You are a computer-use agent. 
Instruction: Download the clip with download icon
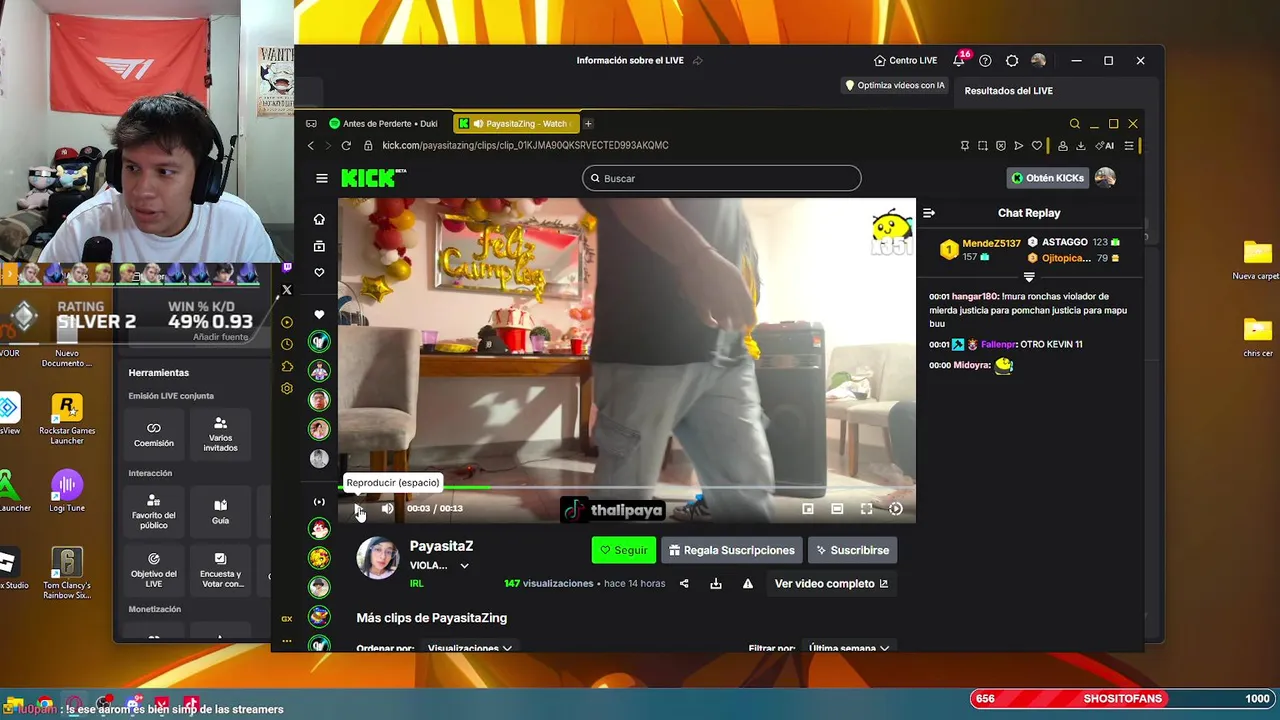716,584
